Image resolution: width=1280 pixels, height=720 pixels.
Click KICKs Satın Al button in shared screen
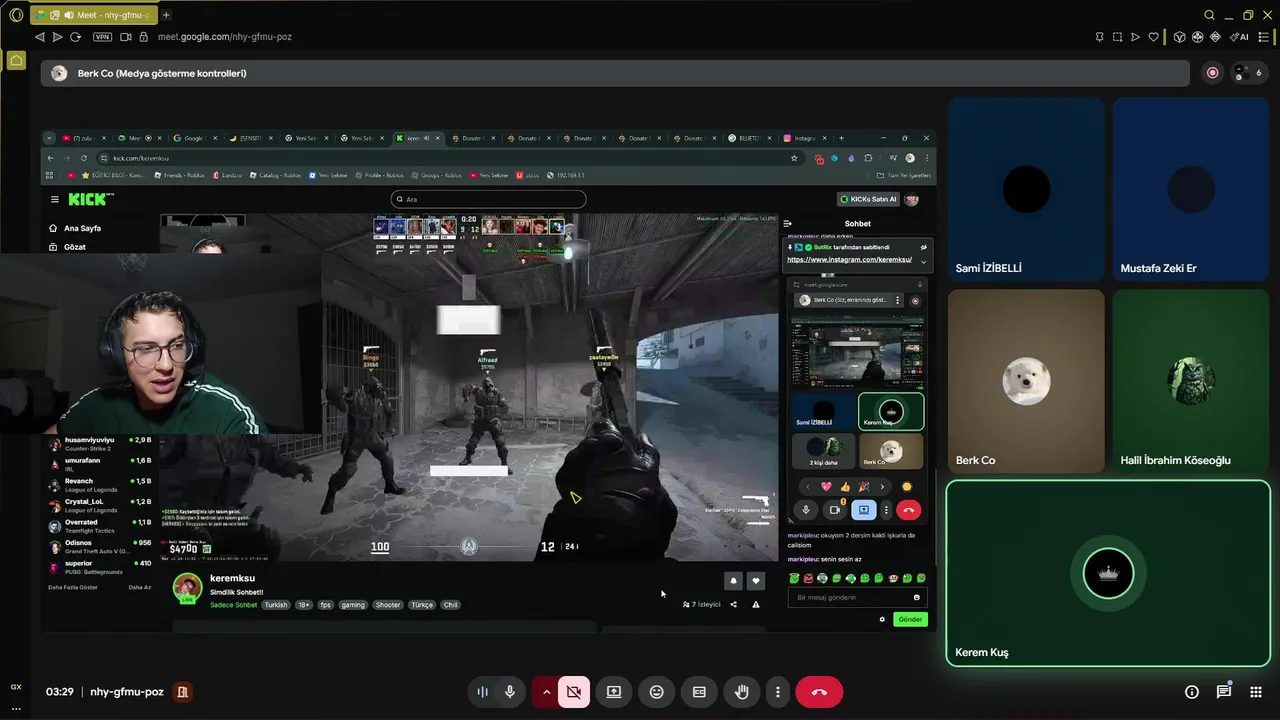point(868,199)
